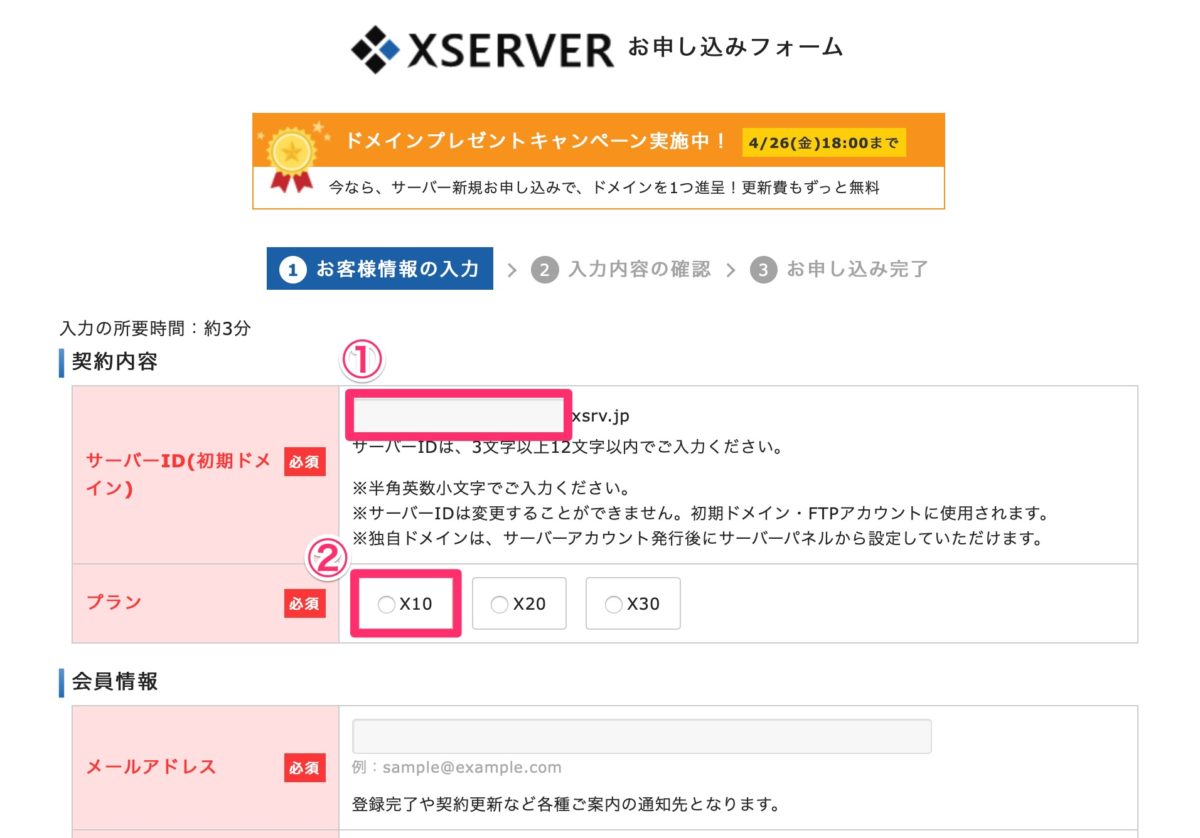Click the 4/26(金)18:00まで deadline badge
The image size is (1200, 838).
[x=823, y=143]
